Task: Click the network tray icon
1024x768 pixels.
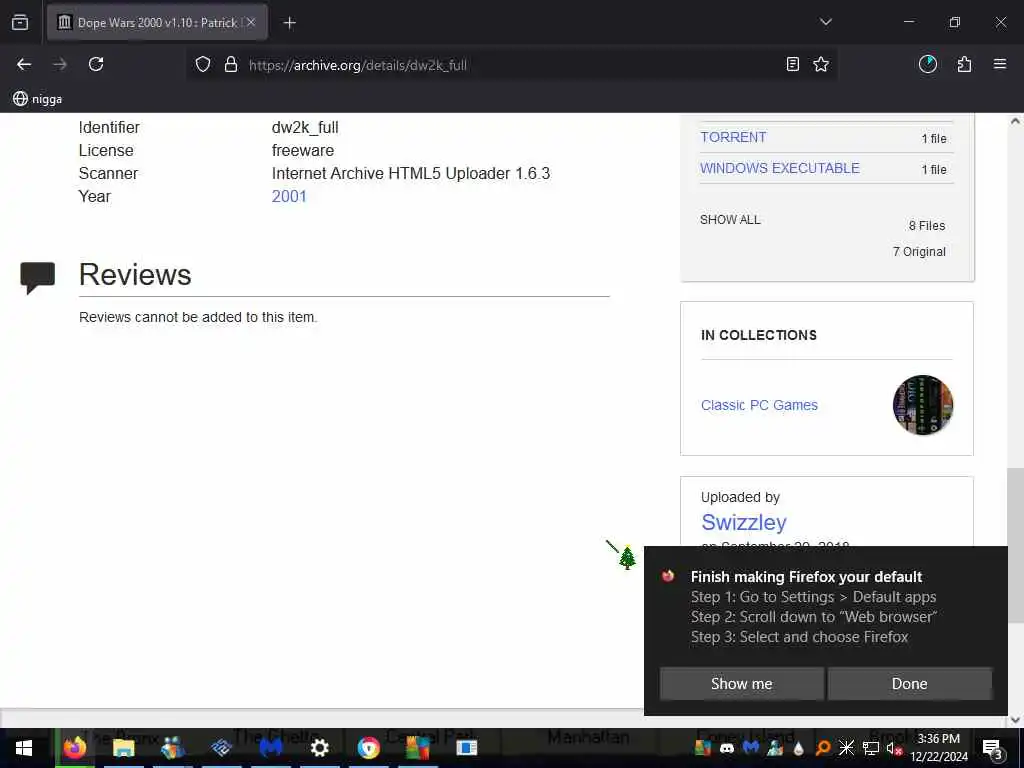Action: 871,748
